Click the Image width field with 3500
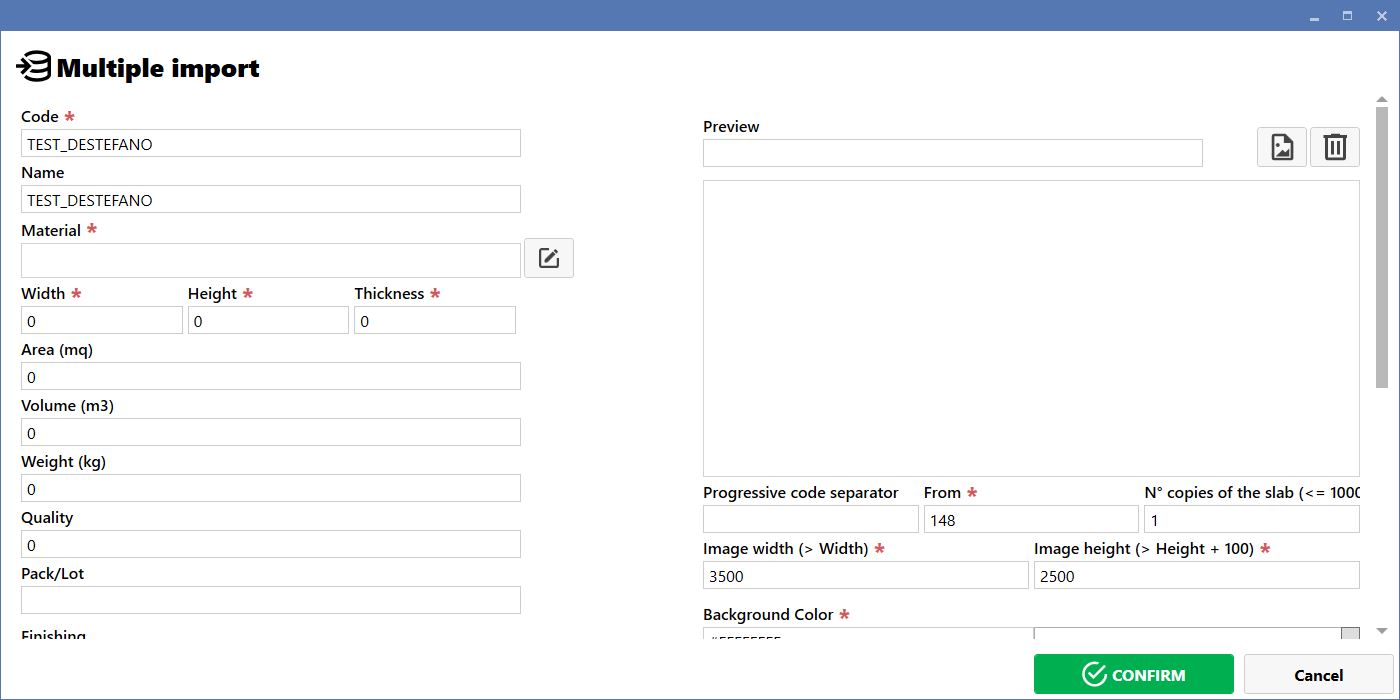 [866, 575]
